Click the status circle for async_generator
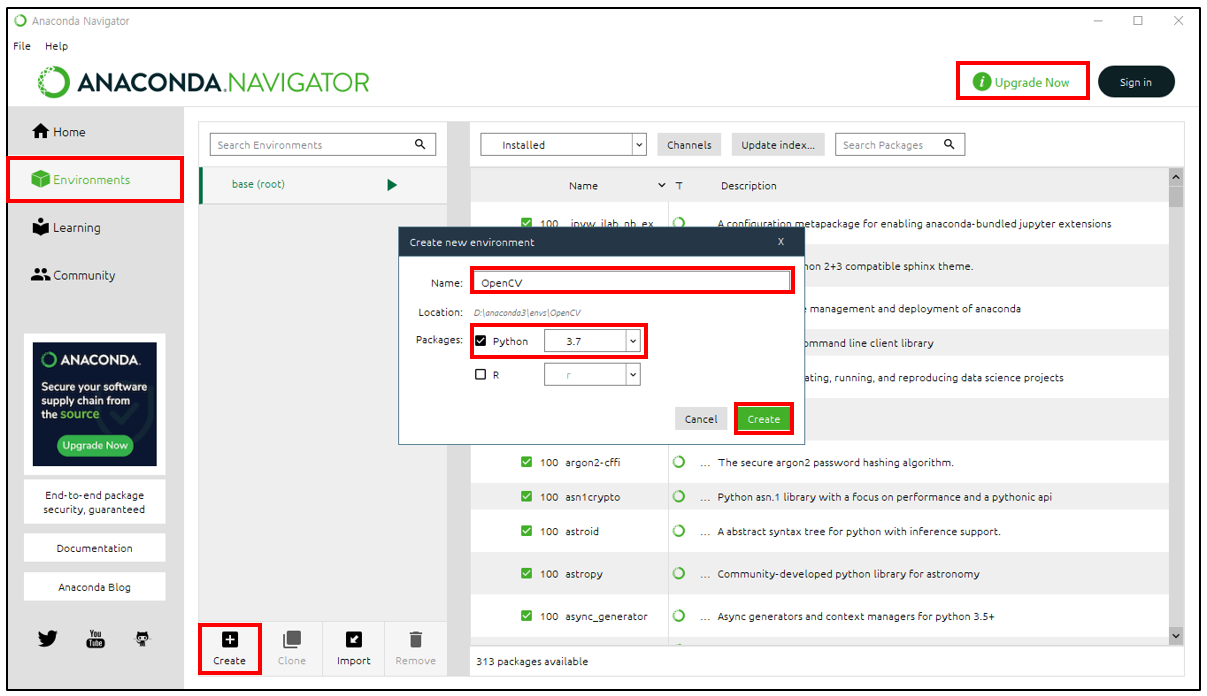Screen dimensions: 1207x696 [x=679, y=615]
